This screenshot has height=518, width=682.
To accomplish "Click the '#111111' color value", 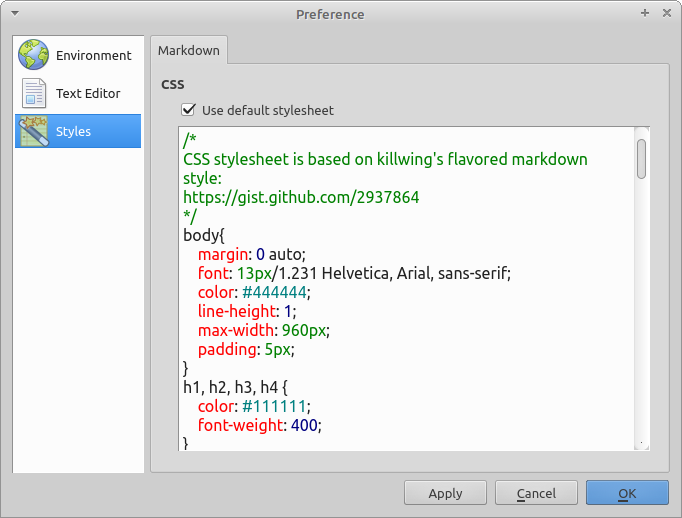I will [274, 406].
